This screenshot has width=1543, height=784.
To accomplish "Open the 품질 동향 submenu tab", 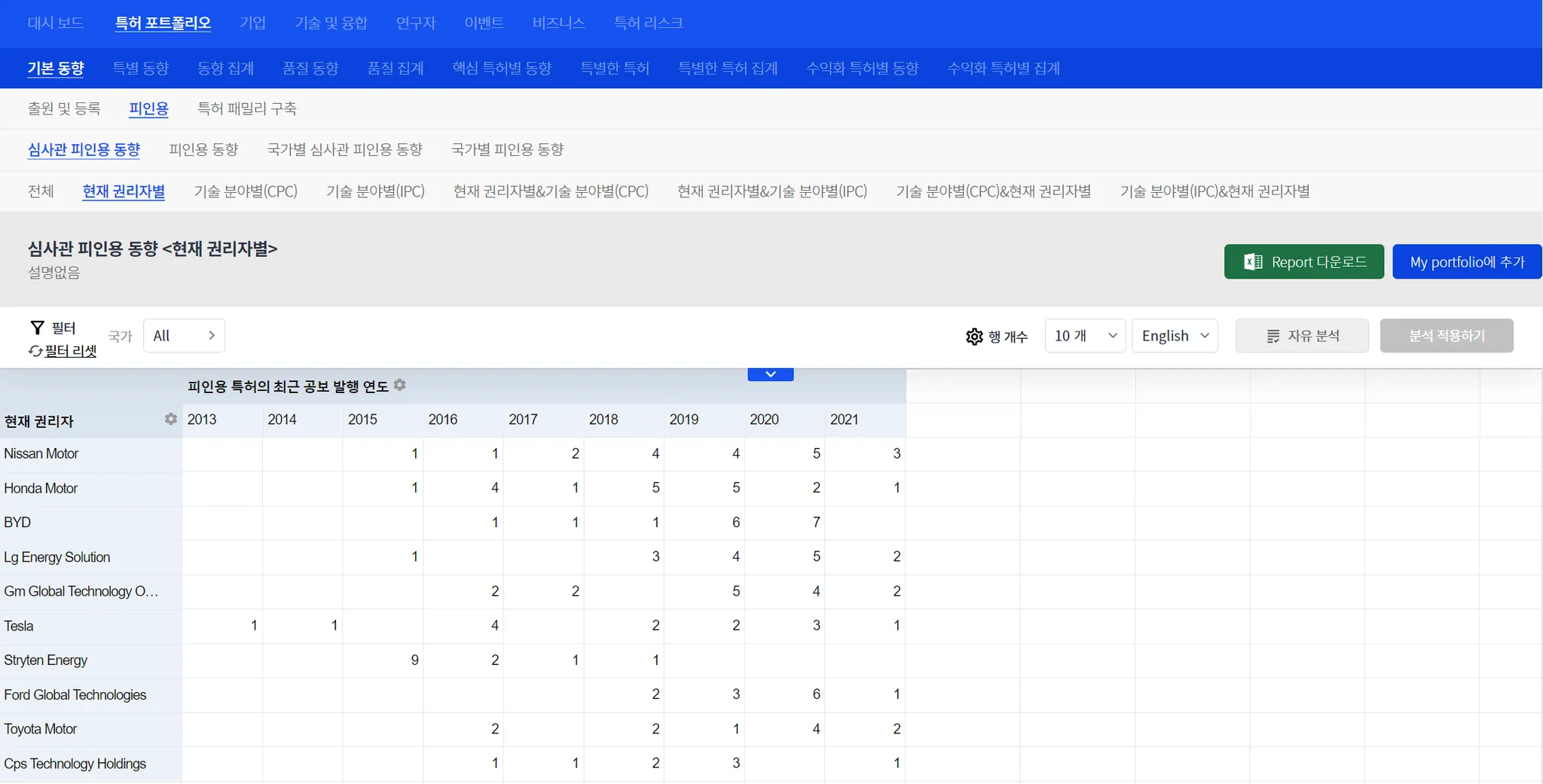I will coord(310,68).
